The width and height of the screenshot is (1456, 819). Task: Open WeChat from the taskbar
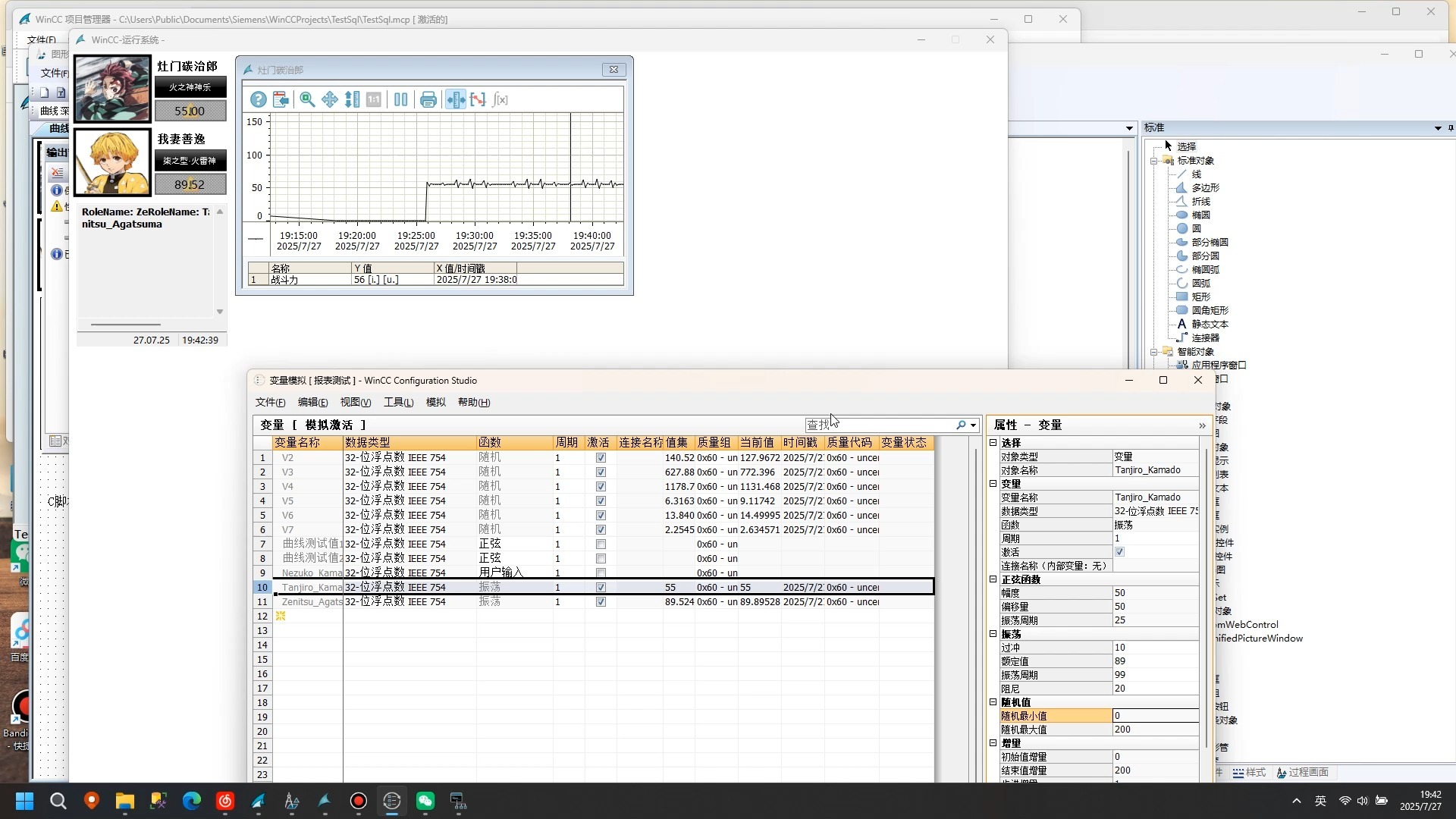425,801
